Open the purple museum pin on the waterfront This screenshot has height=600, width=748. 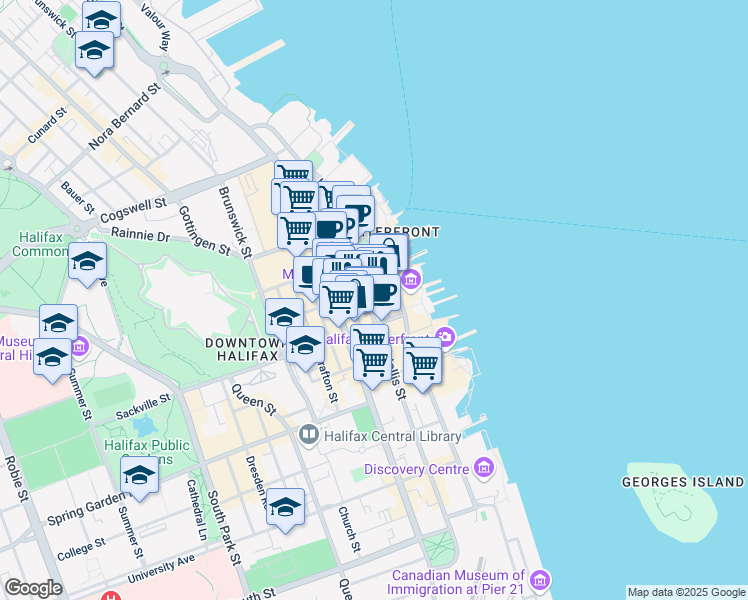[411, 279]
